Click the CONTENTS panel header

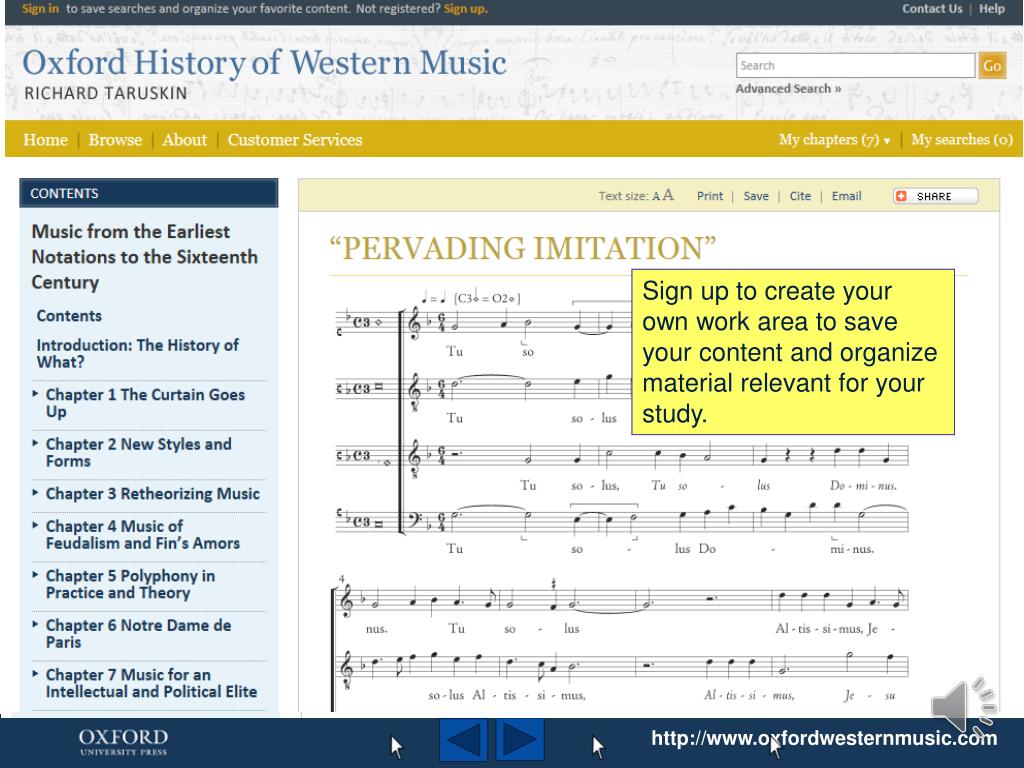[x=149, y=193]
